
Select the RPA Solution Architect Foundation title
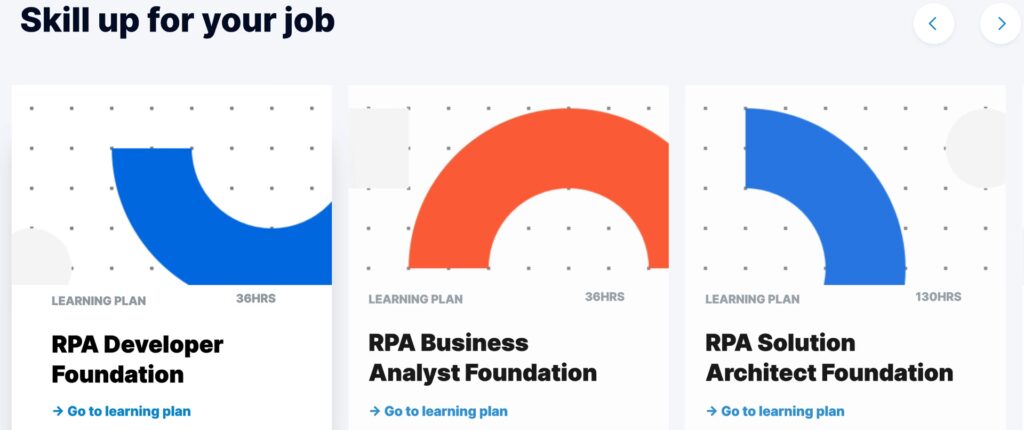tap(829, 358)
